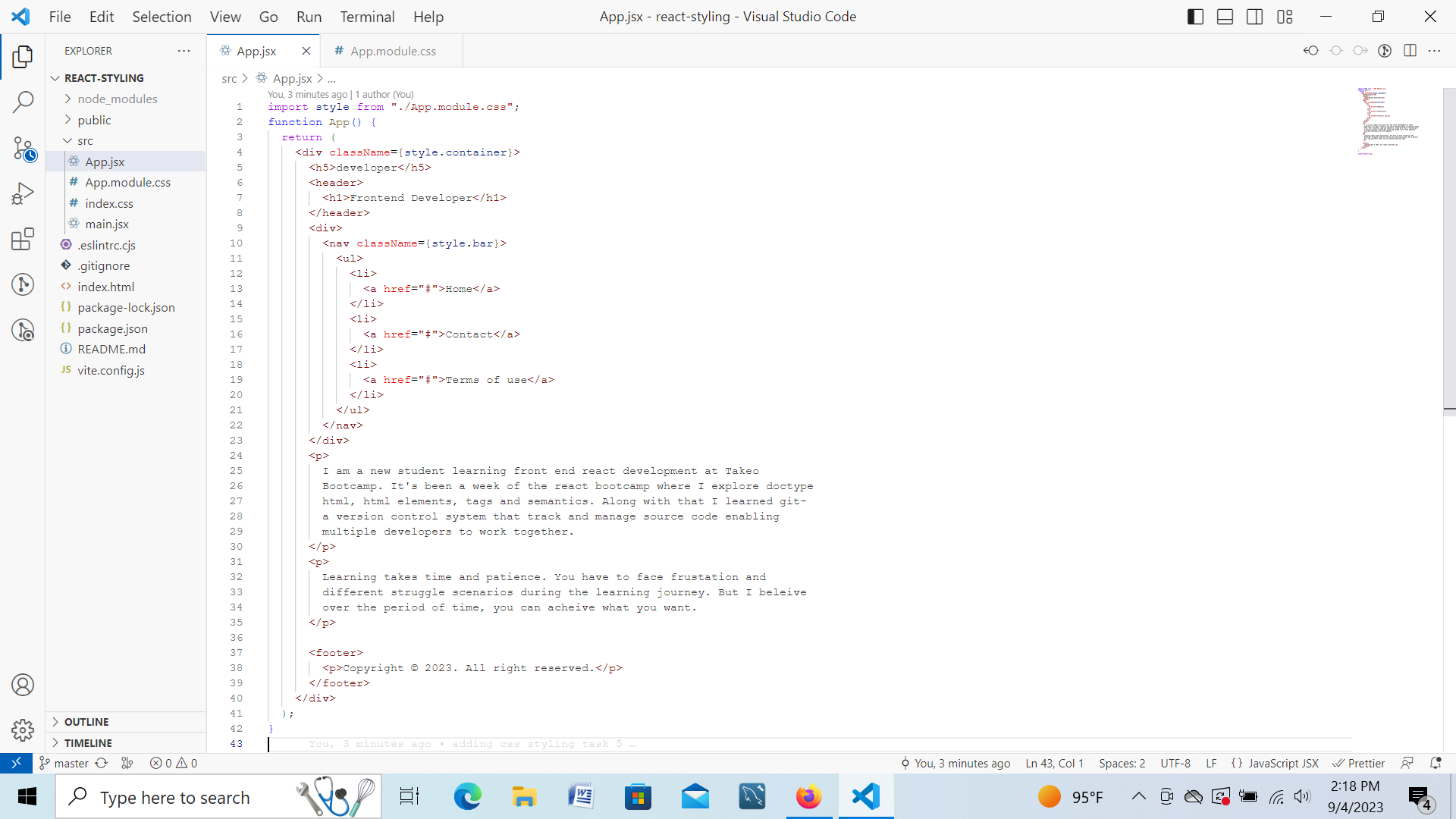Open Firefox from the taskbar
This screenshot has height=819, width=1456.
pos(808,796)
